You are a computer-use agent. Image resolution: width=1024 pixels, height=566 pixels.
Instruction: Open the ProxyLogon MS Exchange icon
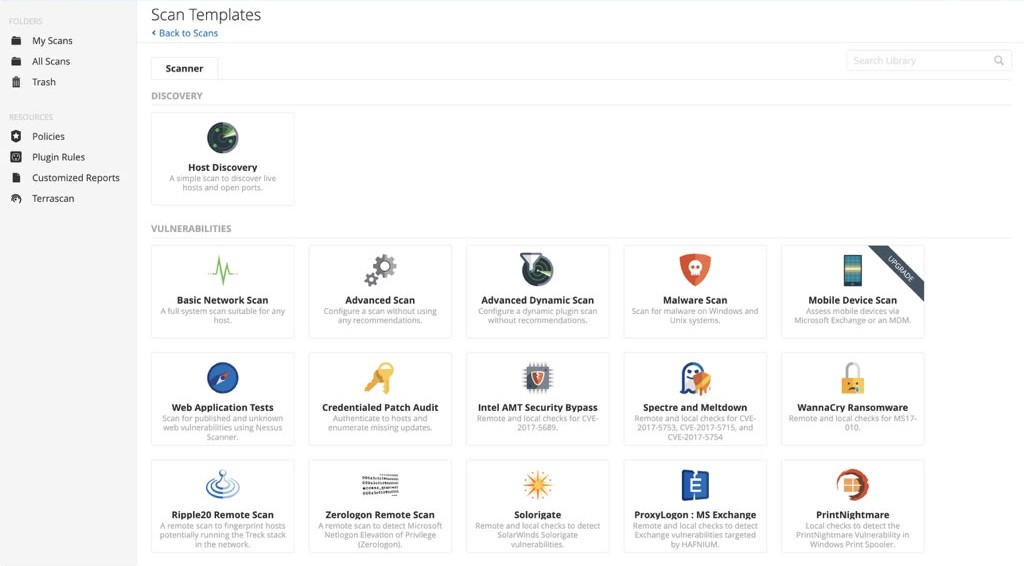point(695,485)
